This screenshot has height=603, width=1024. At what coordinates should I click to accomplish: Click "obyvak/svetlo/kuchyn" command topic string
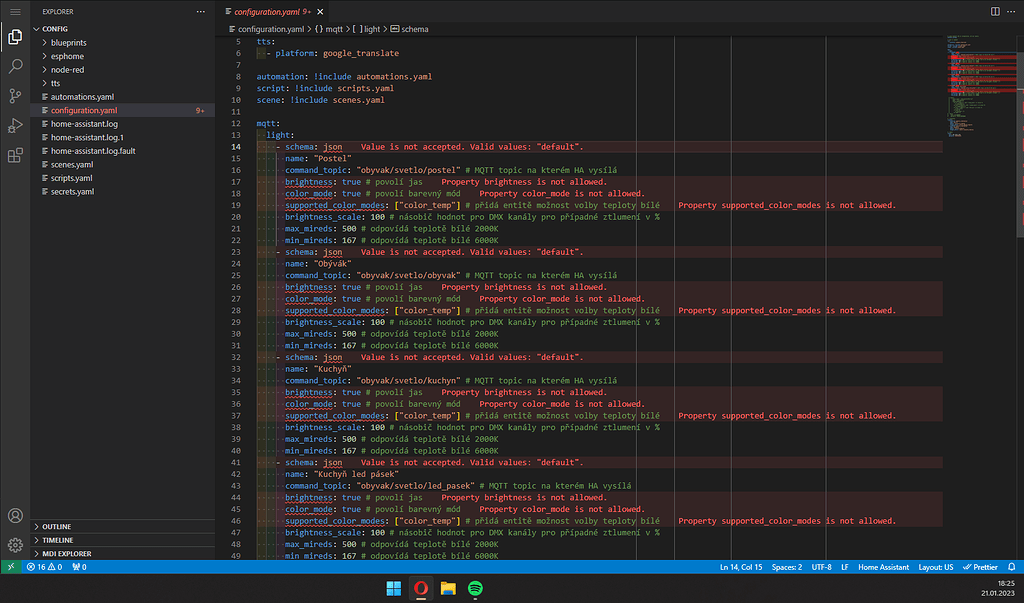click(x=408, y=380)
